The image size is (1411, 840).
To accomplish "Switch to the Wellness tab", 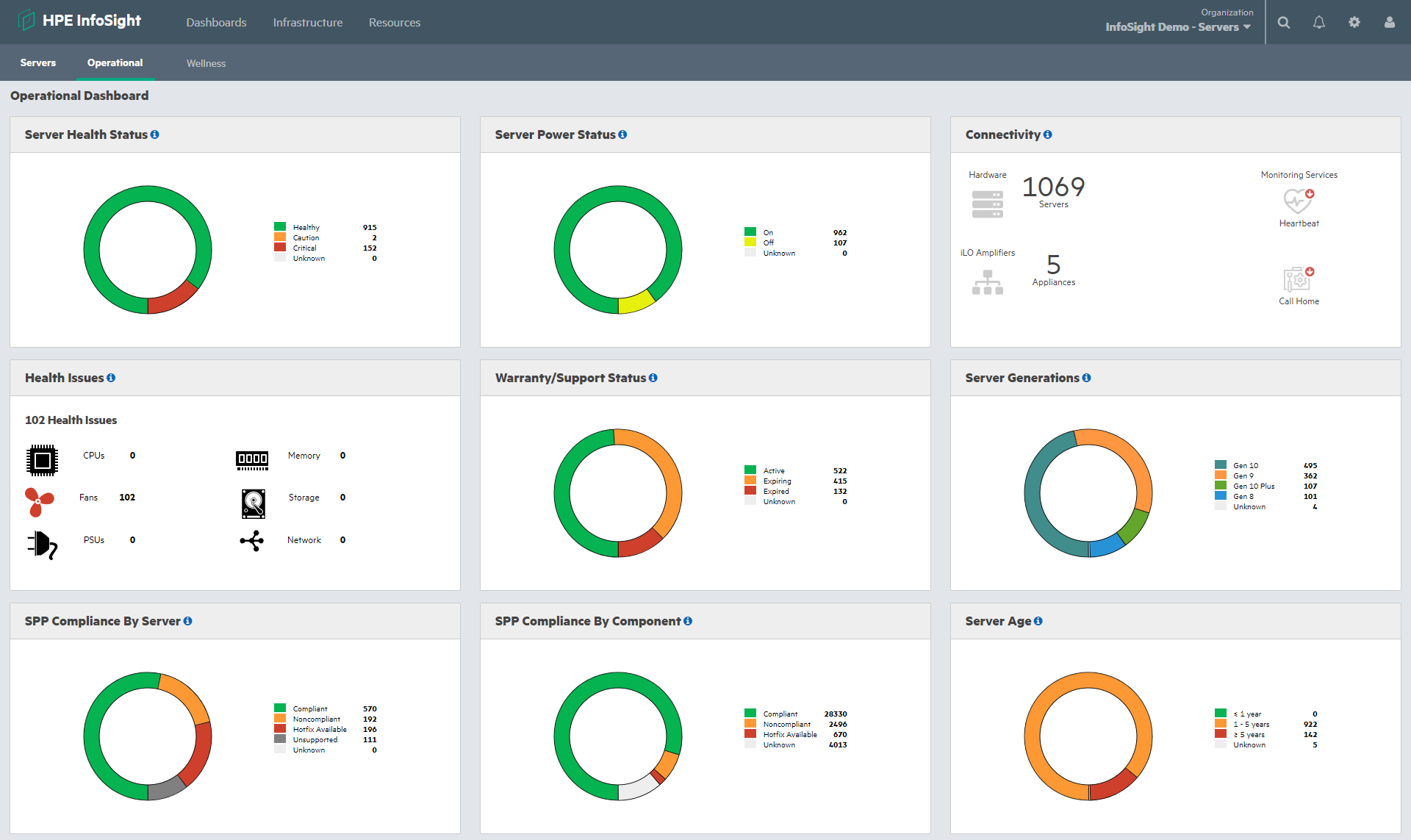I will click(x=206, y=63).
